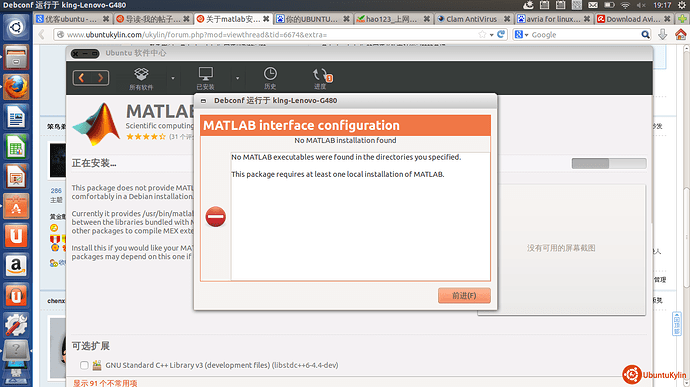Image resolution: width=690 pixels, height=387 pixels.
Task: Switch to Download Avi tab
Action: (x=634, y=19)
